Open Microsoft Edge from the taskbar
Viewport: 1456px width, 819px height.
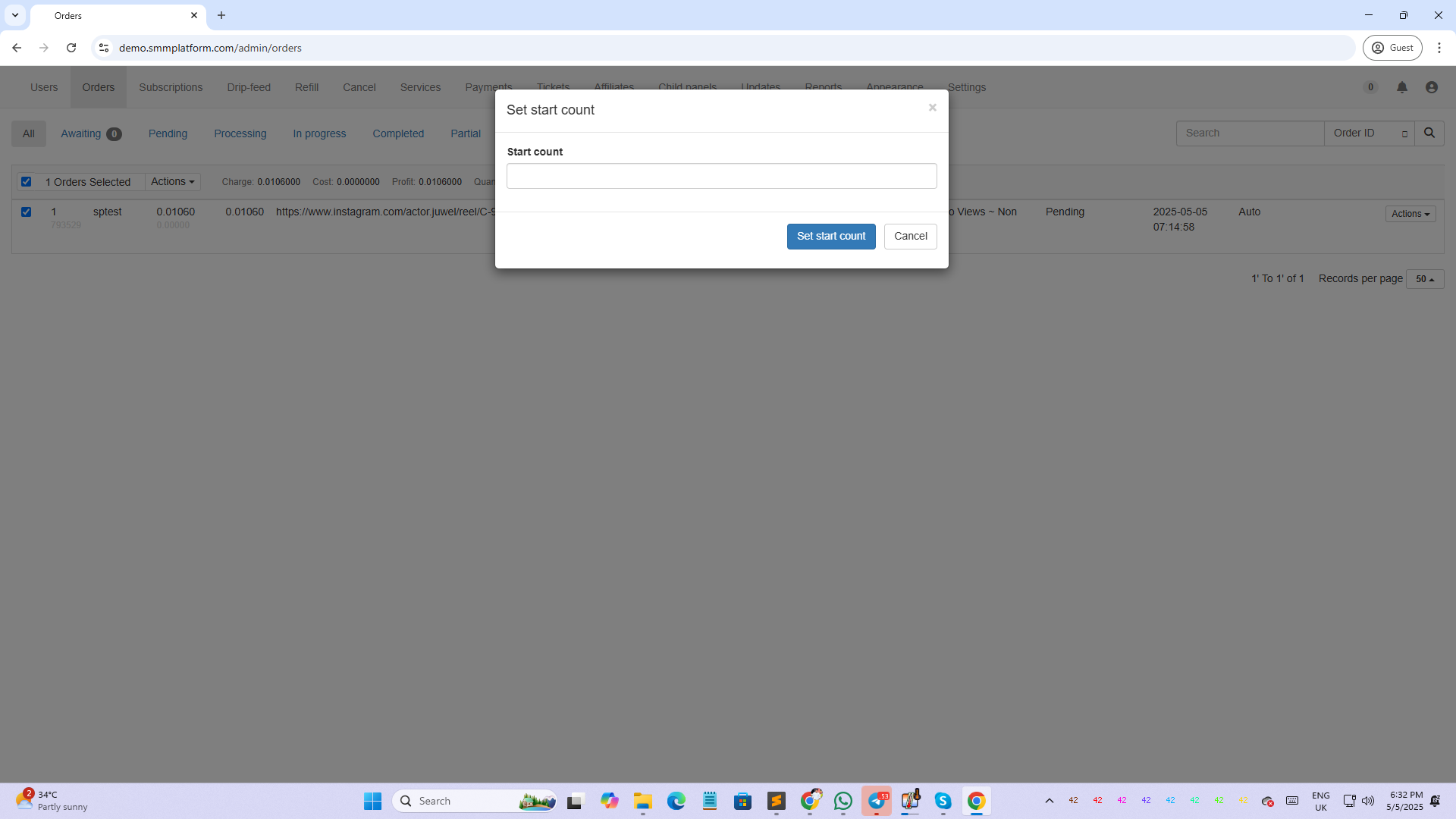point(676,801)
